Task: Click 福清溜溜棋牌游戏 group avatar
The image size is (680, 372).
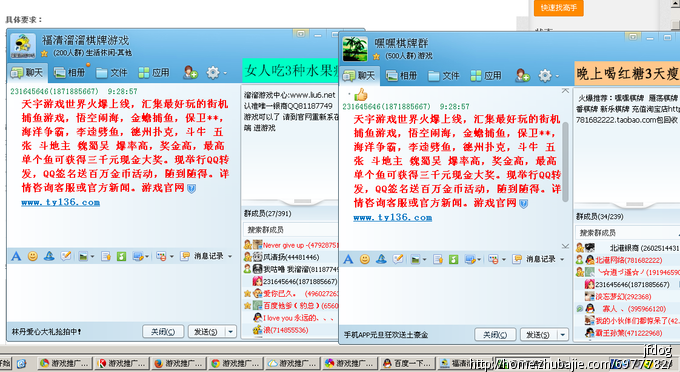Action: click(x=23, y=46)
